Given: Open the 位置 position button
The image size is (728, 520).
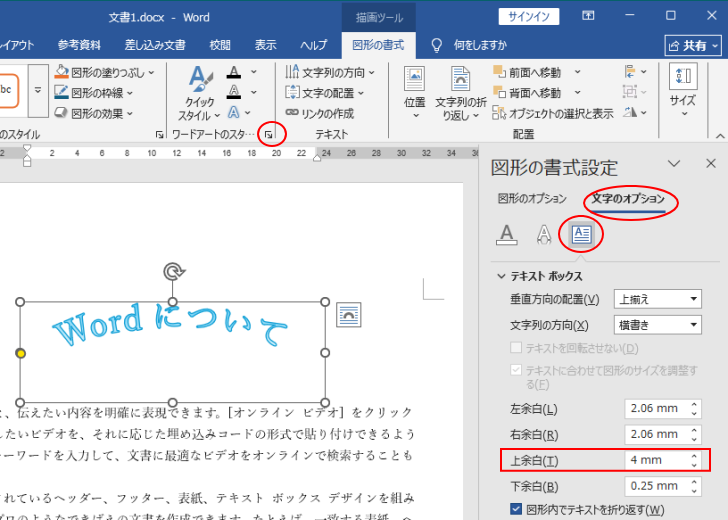Looking at the screenshot, I should click(x=415, y=93).
